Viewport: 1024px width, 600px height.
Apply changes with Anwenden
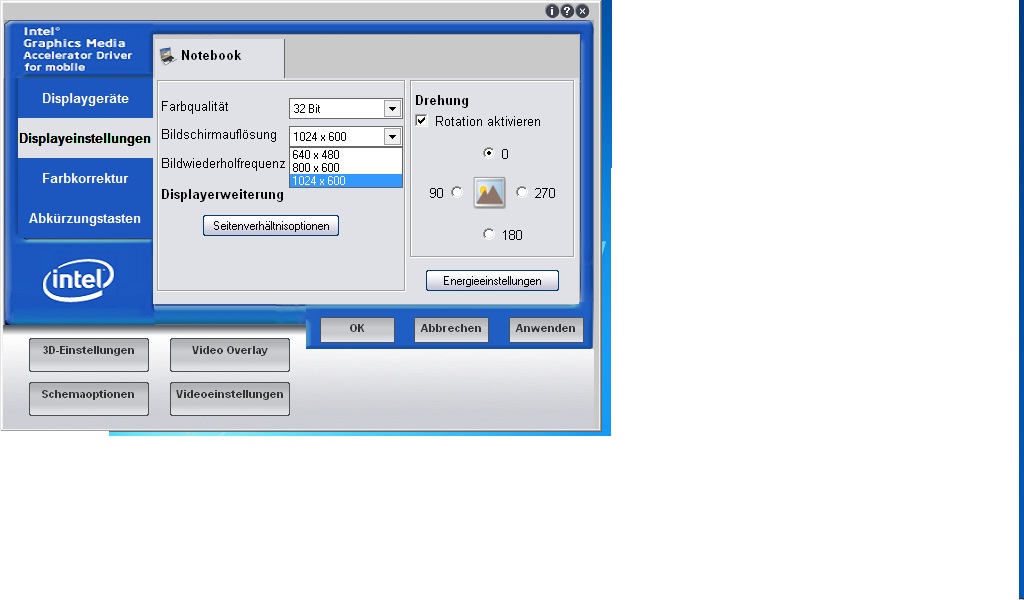[x=545, y=329]
